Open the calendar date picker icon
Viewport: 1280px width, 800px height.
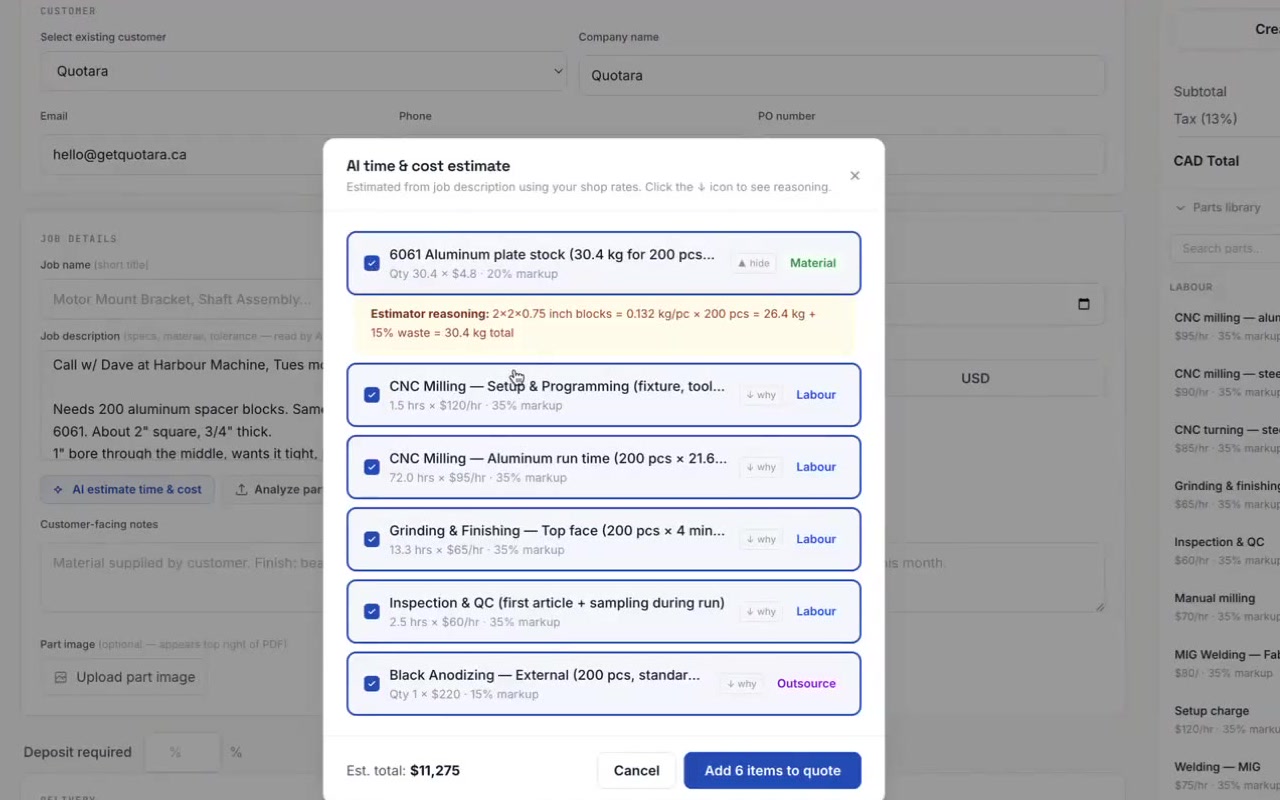point(1083,304)
